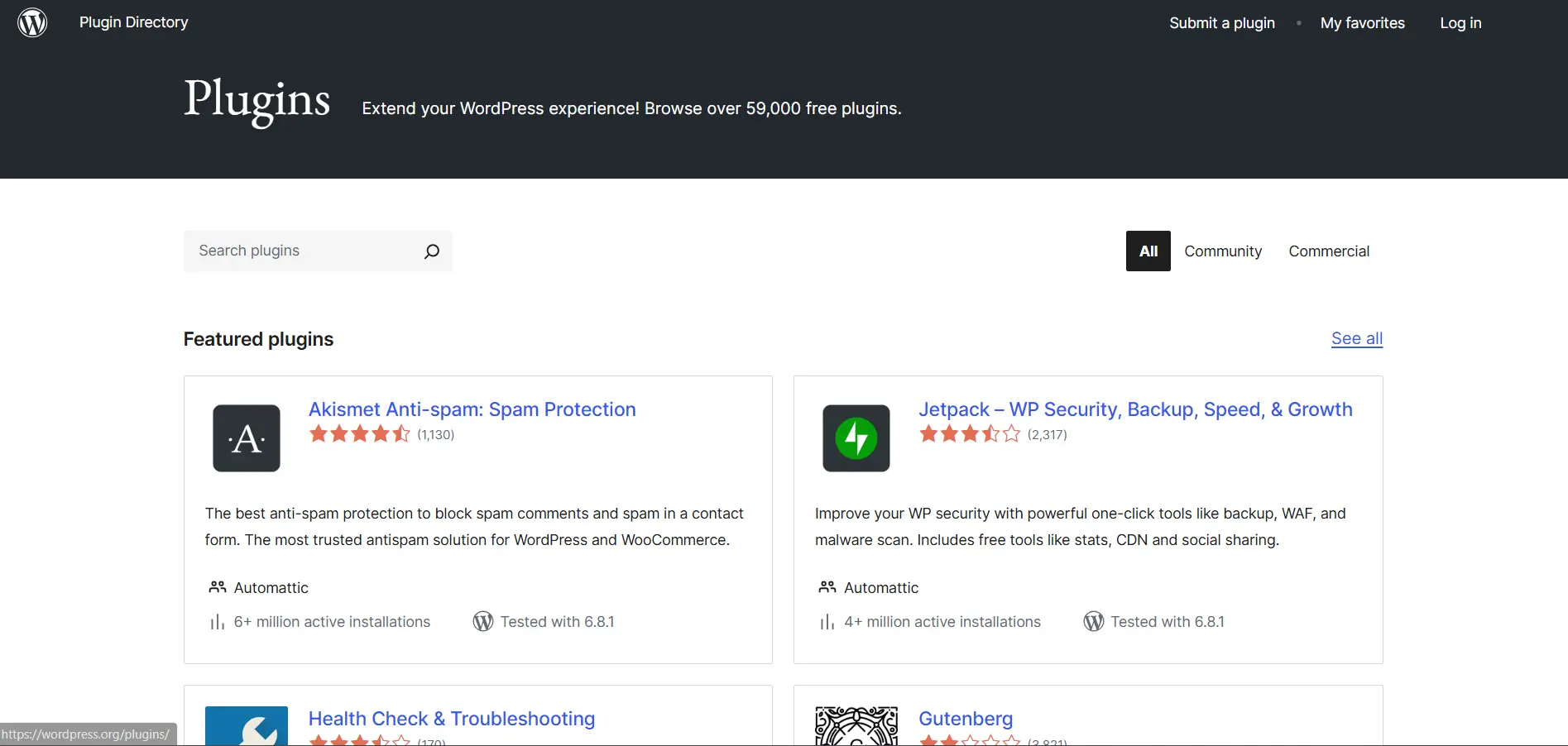Open the Health Check plugin icon
1568x746 pixels.
[x=247, y=726]
